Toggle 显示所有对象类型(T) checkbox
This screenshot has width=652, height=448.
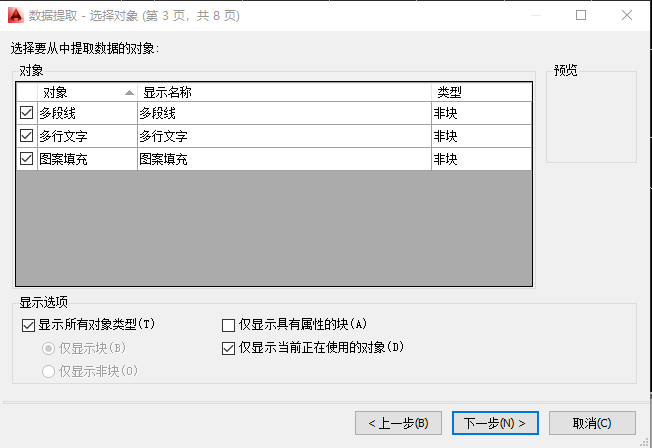click(28, 325)
